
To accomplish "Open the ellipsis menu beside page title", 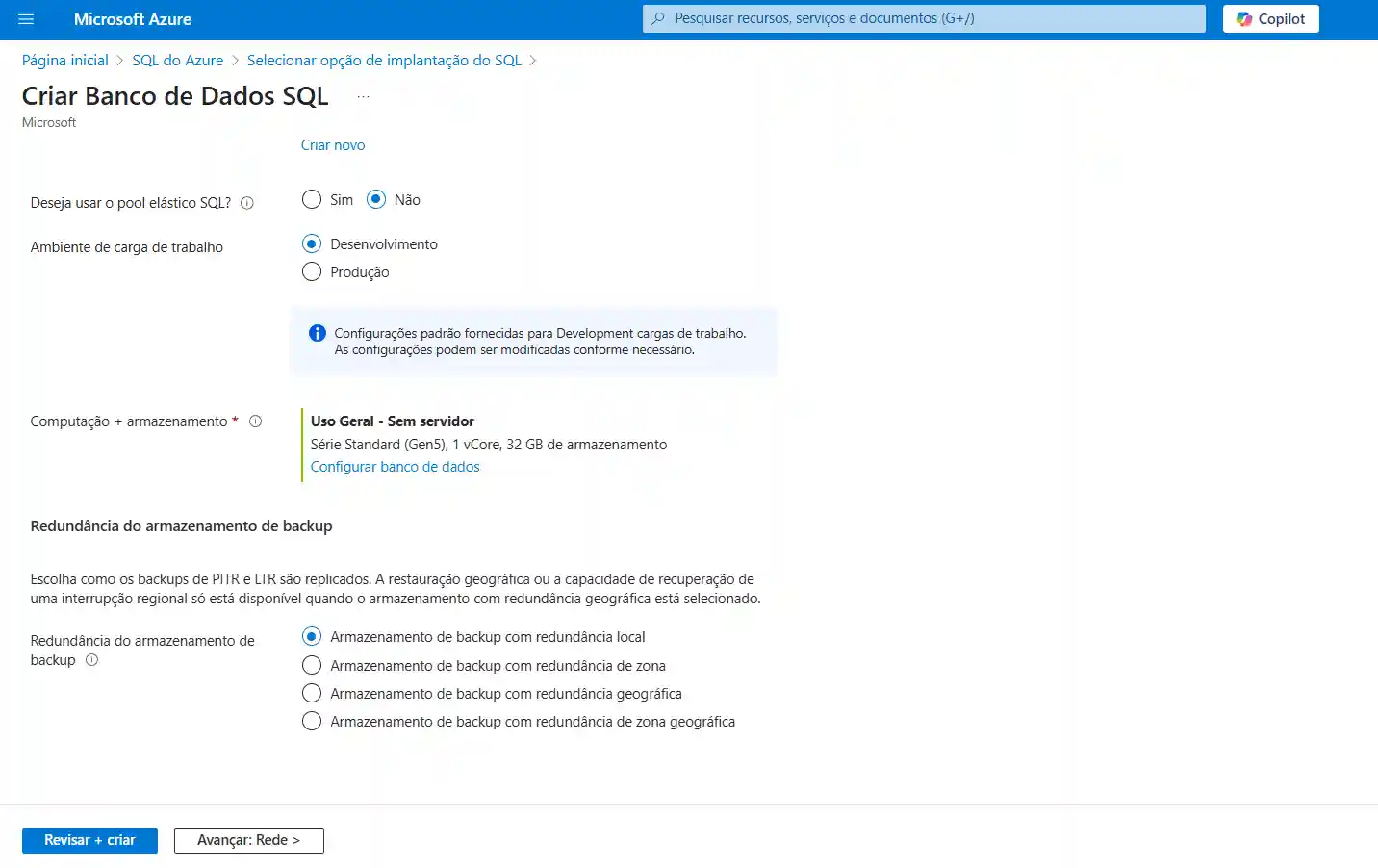I will pyautogui.click(x=363, y=96).
